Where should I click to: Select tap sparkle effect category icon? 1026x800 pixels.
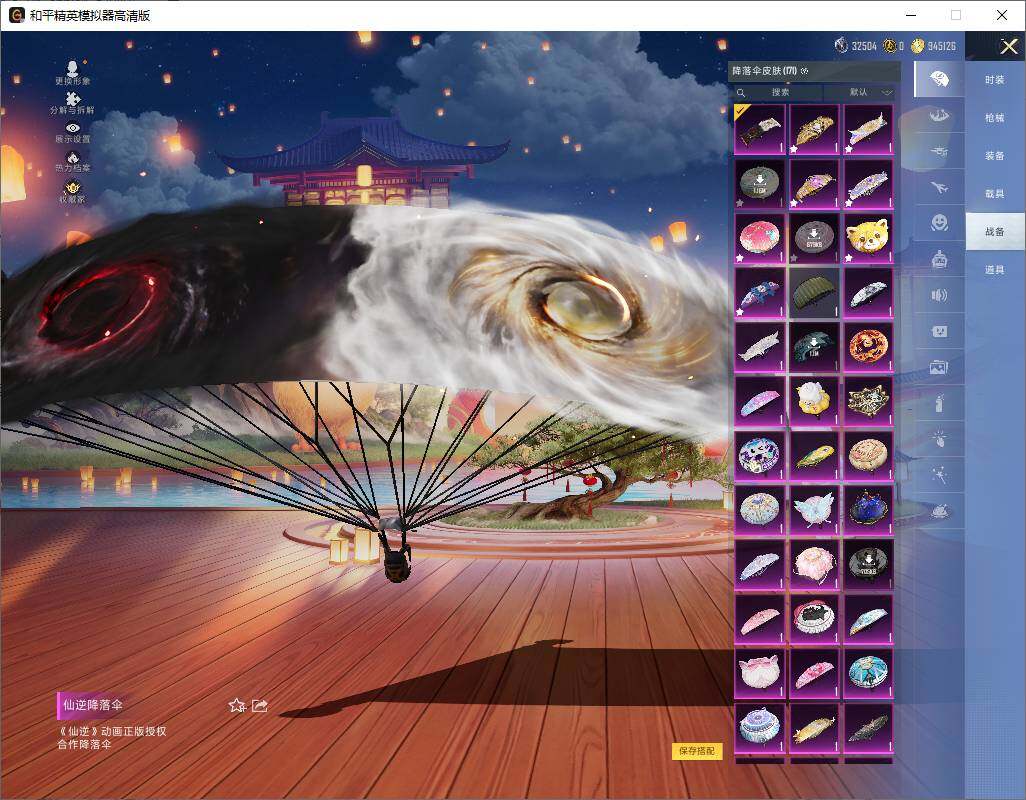939,439
